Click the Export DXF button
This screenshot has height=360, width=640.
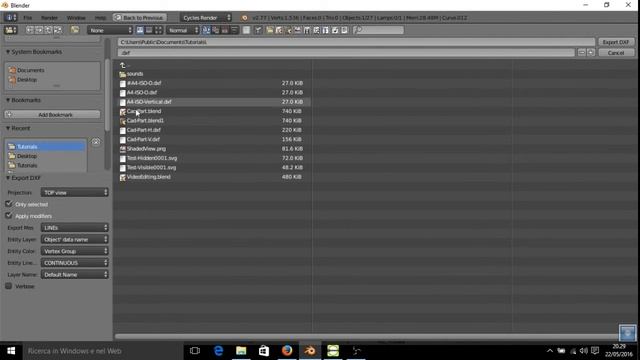point(616,42)
